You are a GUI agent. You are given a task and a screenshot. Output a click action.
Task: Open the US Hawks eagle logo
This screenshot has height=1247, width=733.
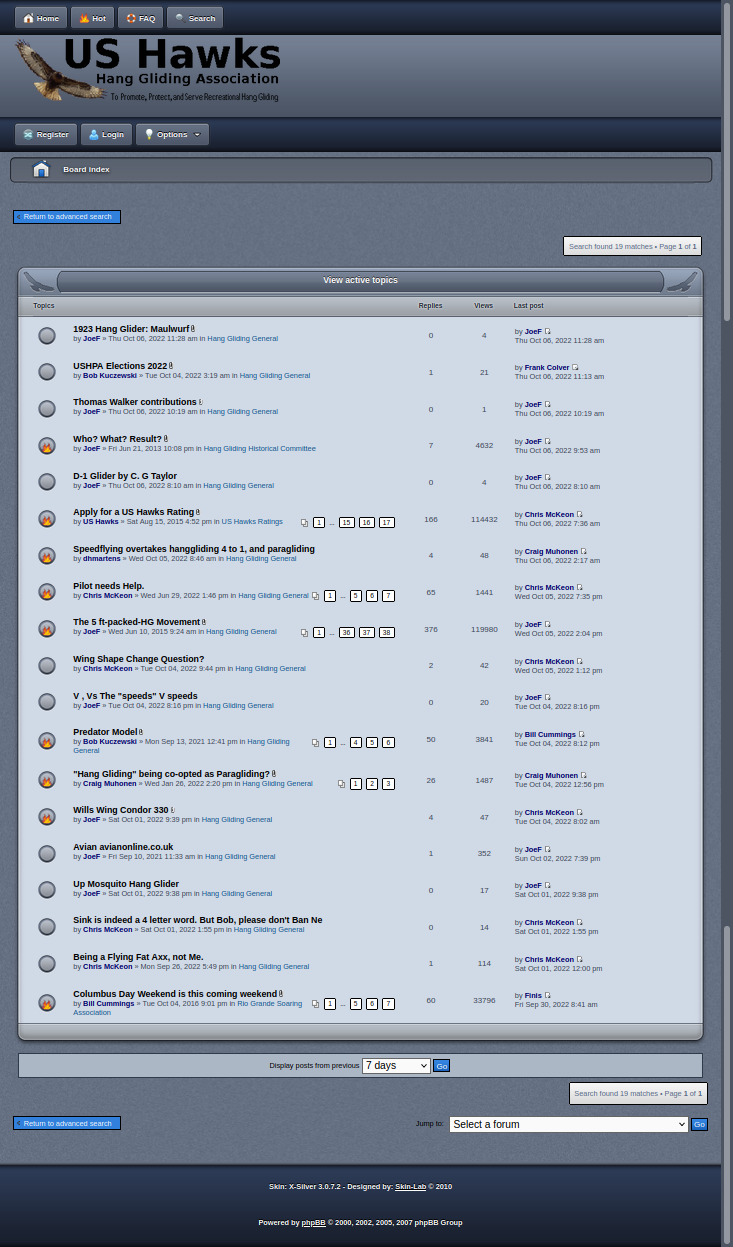148,70
